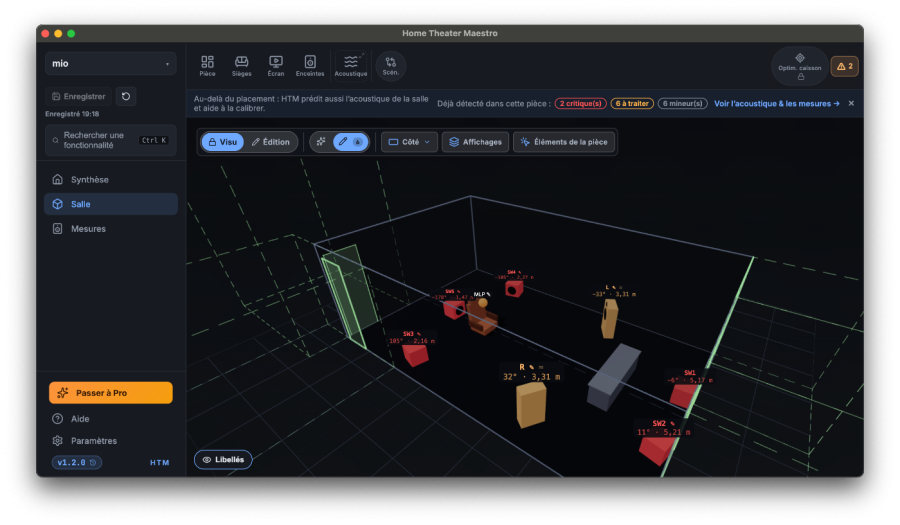Viewport: 900px width, 525px height.
Task: Open Éléments de la pièce menu
Action: (564, 142)
